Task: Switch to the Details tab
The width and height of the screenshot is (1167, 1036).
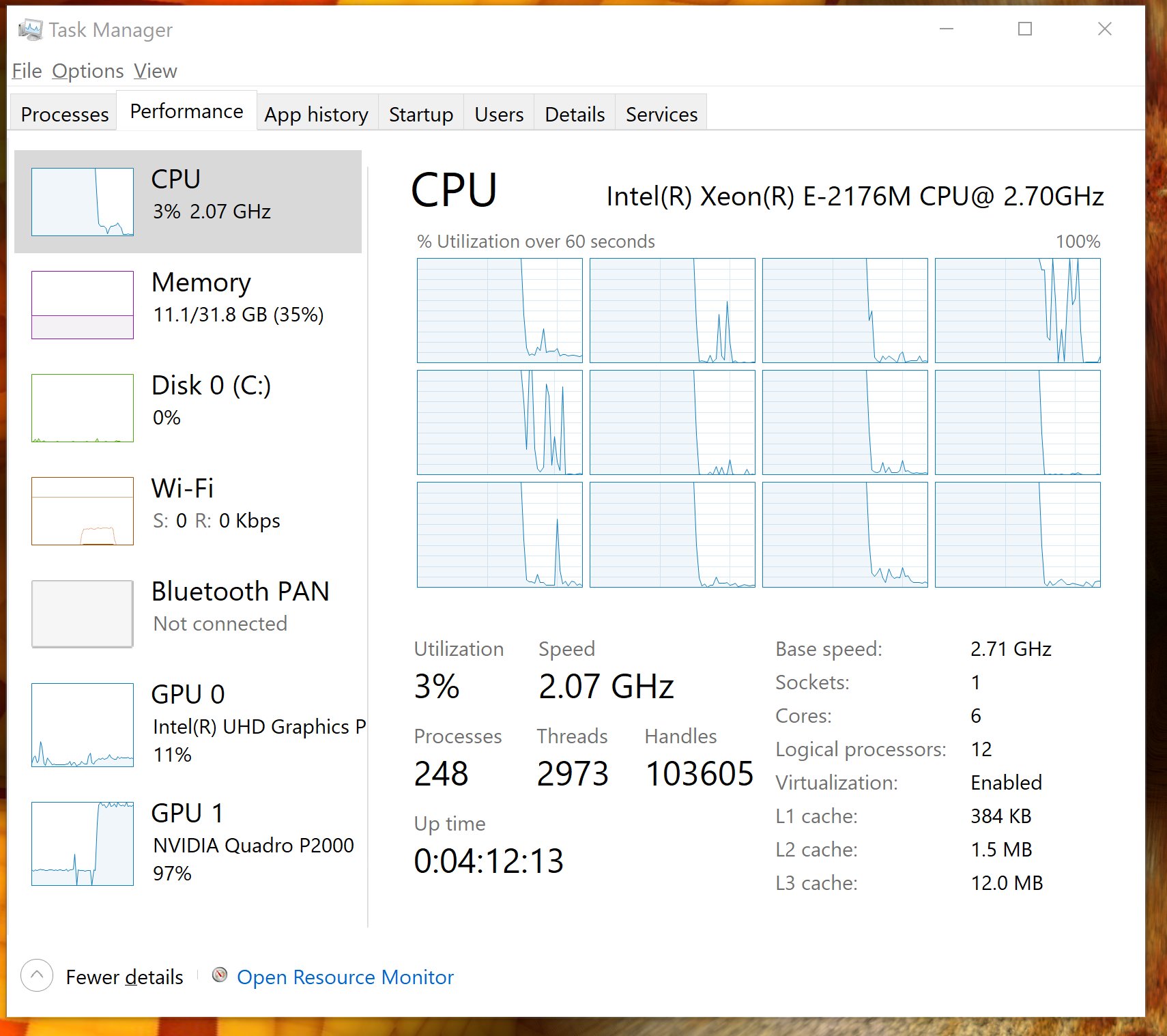Action: [x=575, y=114]
